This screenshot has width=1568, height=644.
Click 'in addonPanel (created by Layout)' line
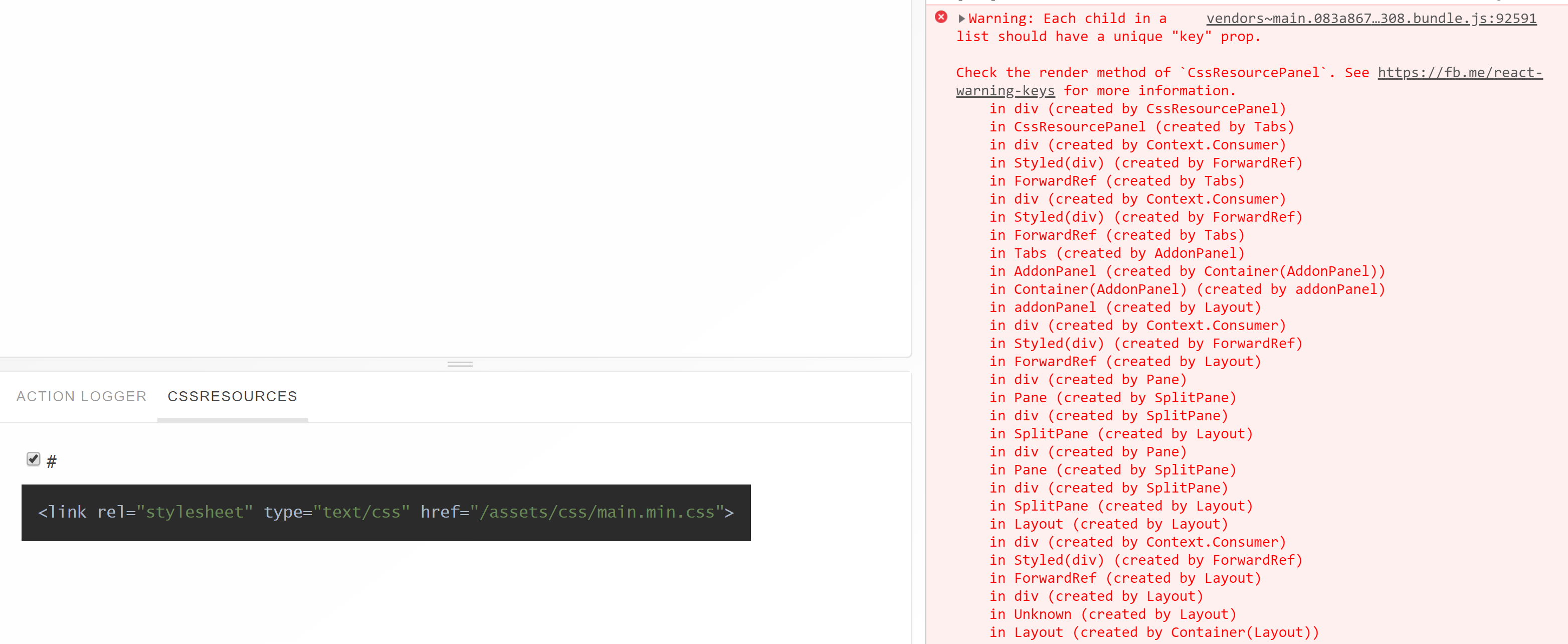(x=1125, y=307)
